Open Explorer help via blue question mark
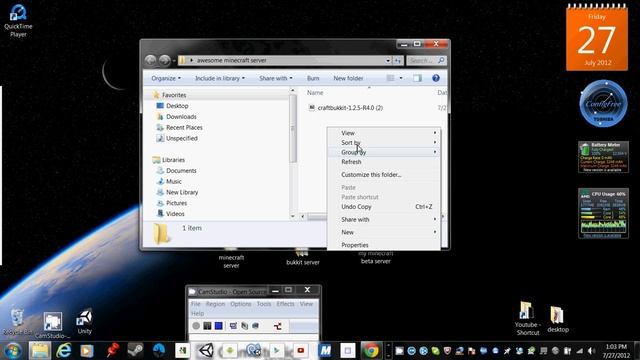The height and width of the screenshot is (360, 640). [x=436, y=78]
